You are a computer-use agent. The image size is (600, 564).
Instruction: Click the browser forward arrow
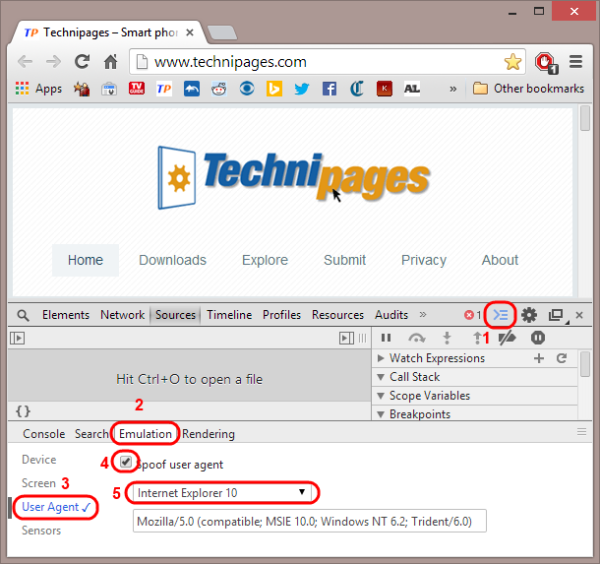pyautogui.click(x=54, y=62)
